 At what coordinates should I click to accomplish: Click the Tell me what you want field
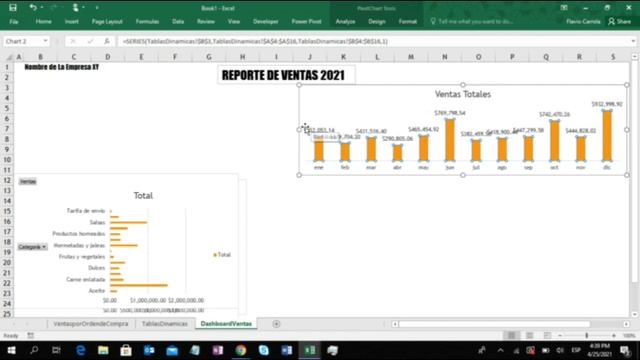point(472,21)
